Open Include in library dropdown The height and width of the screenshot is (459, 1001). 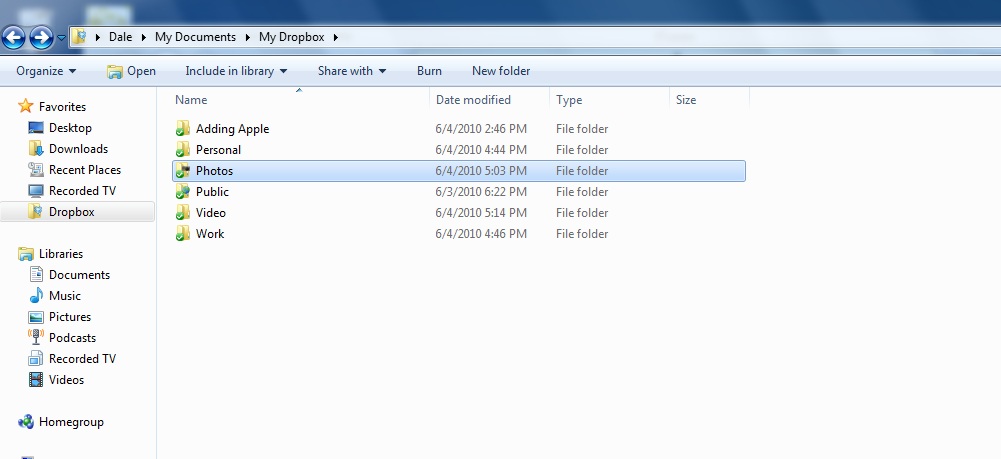[236, 71]
